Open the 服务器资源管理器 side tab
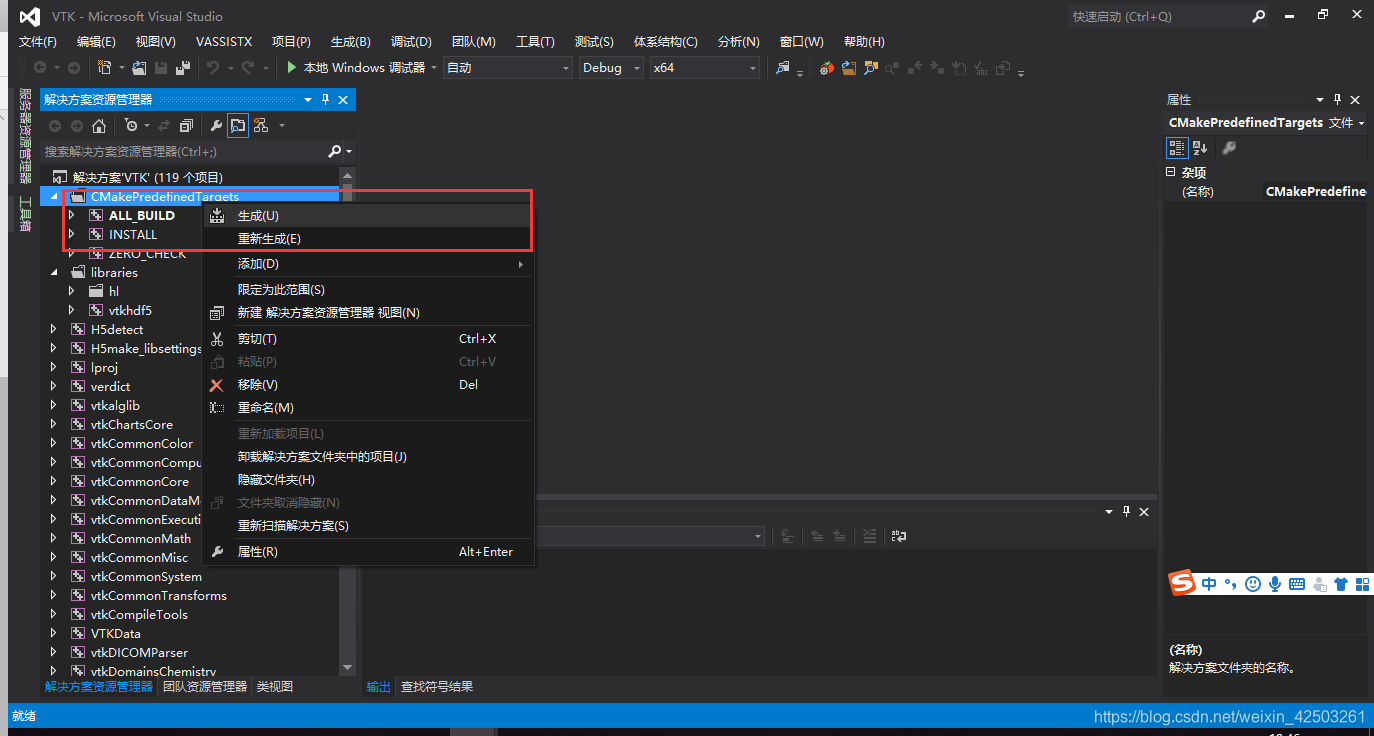1374x736 pixels. tap(25, 136)
